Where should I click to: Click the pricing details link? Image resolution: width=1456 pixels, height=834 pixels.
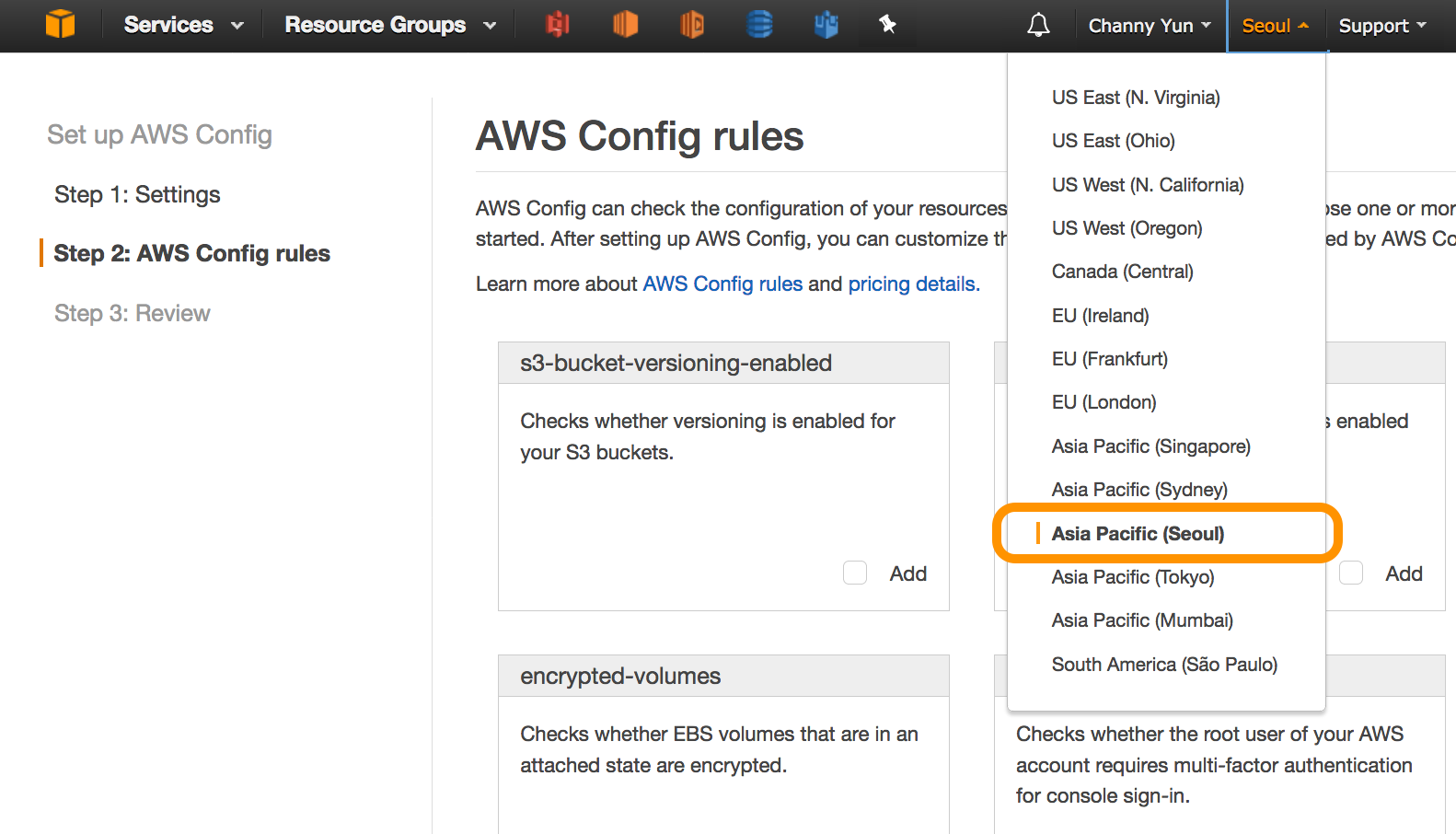click(910, 284)
